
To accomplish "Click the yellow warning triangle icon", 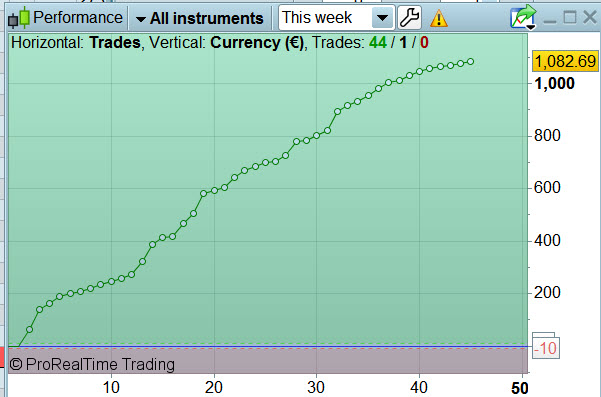I will click(x=439, y=18).
